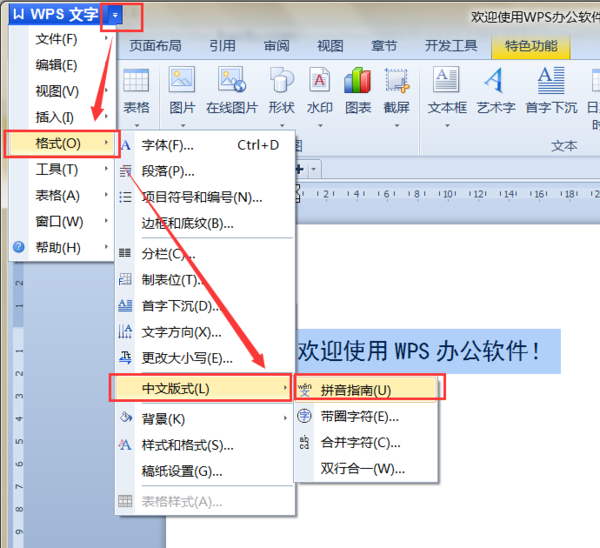The height and width of the screenshot is (548, 600).
Task: Select the 格式(O) menu item
Action: point(62,144)
